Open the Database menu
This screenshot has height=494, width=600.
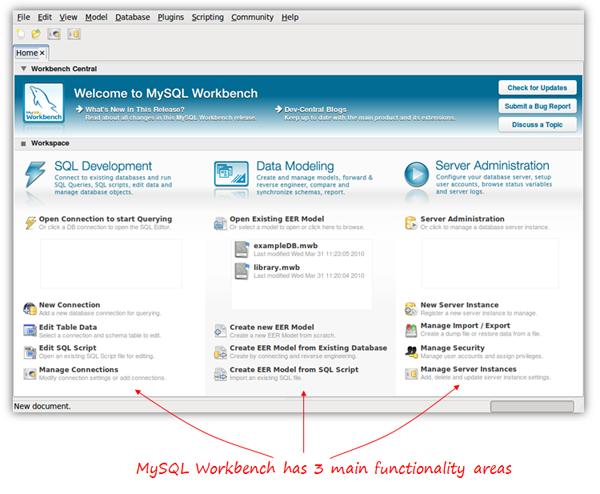click(132, 17)
